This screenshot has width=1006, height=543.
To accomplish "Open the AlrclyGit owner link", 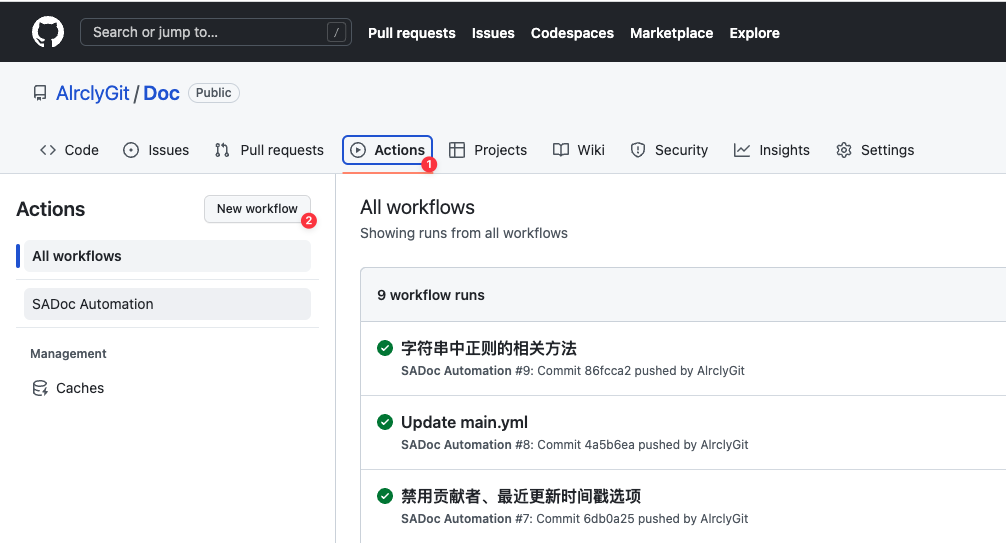I will [x=93, y=93].
